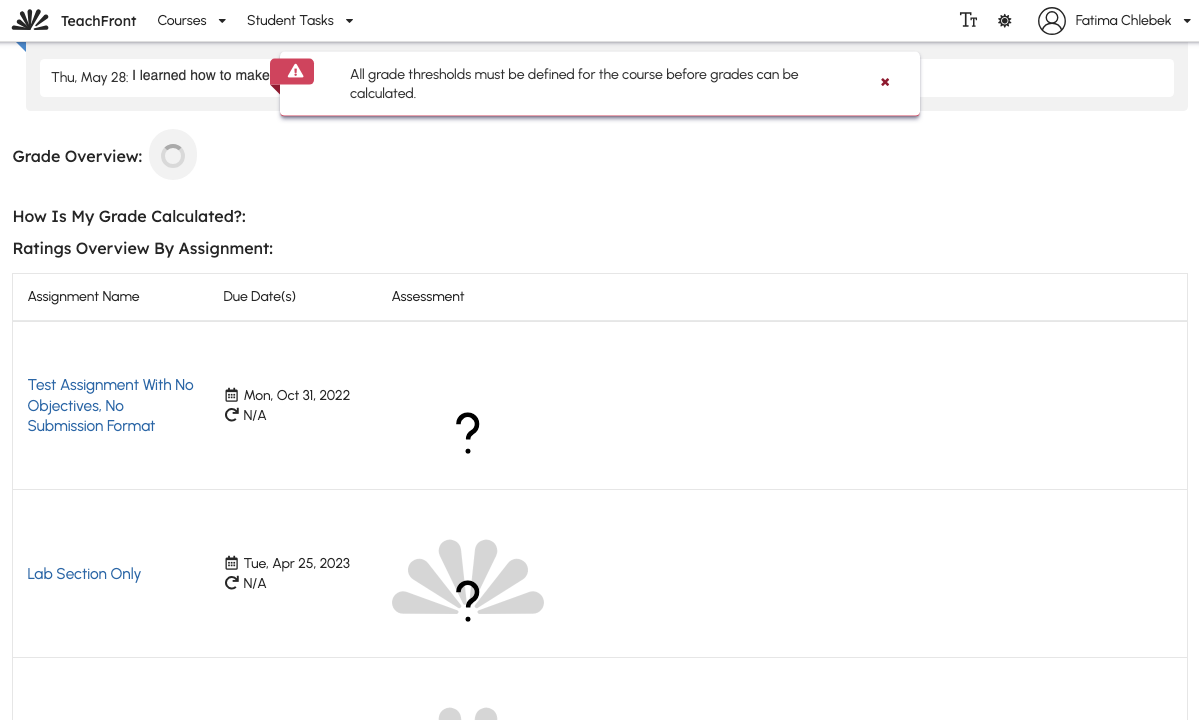This screenshot has width=1199, height=720.
Task: Click the grade thresholds error message text
Action: point(574,84)
